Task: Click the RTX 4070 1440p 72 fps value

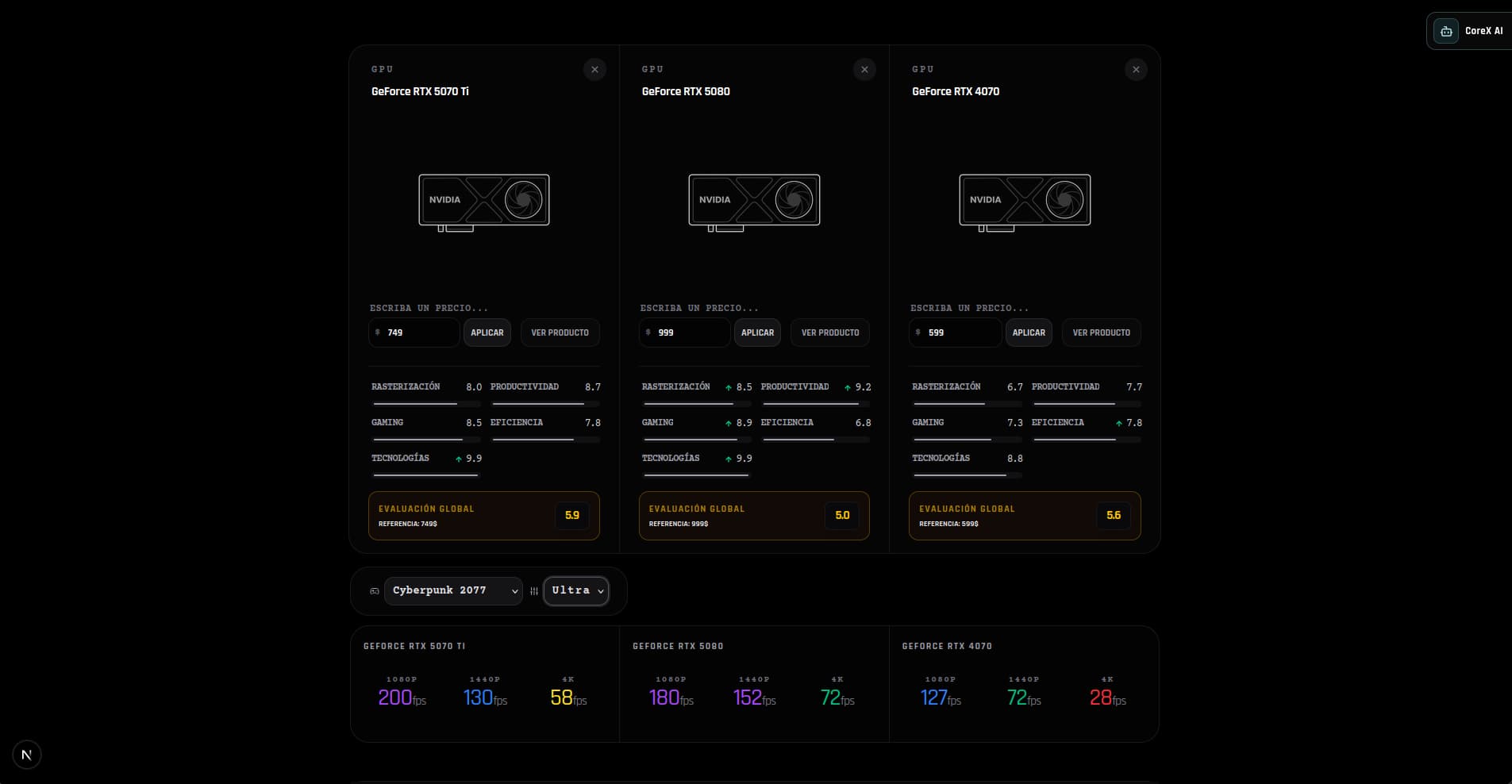Action: coord(1024,698)
